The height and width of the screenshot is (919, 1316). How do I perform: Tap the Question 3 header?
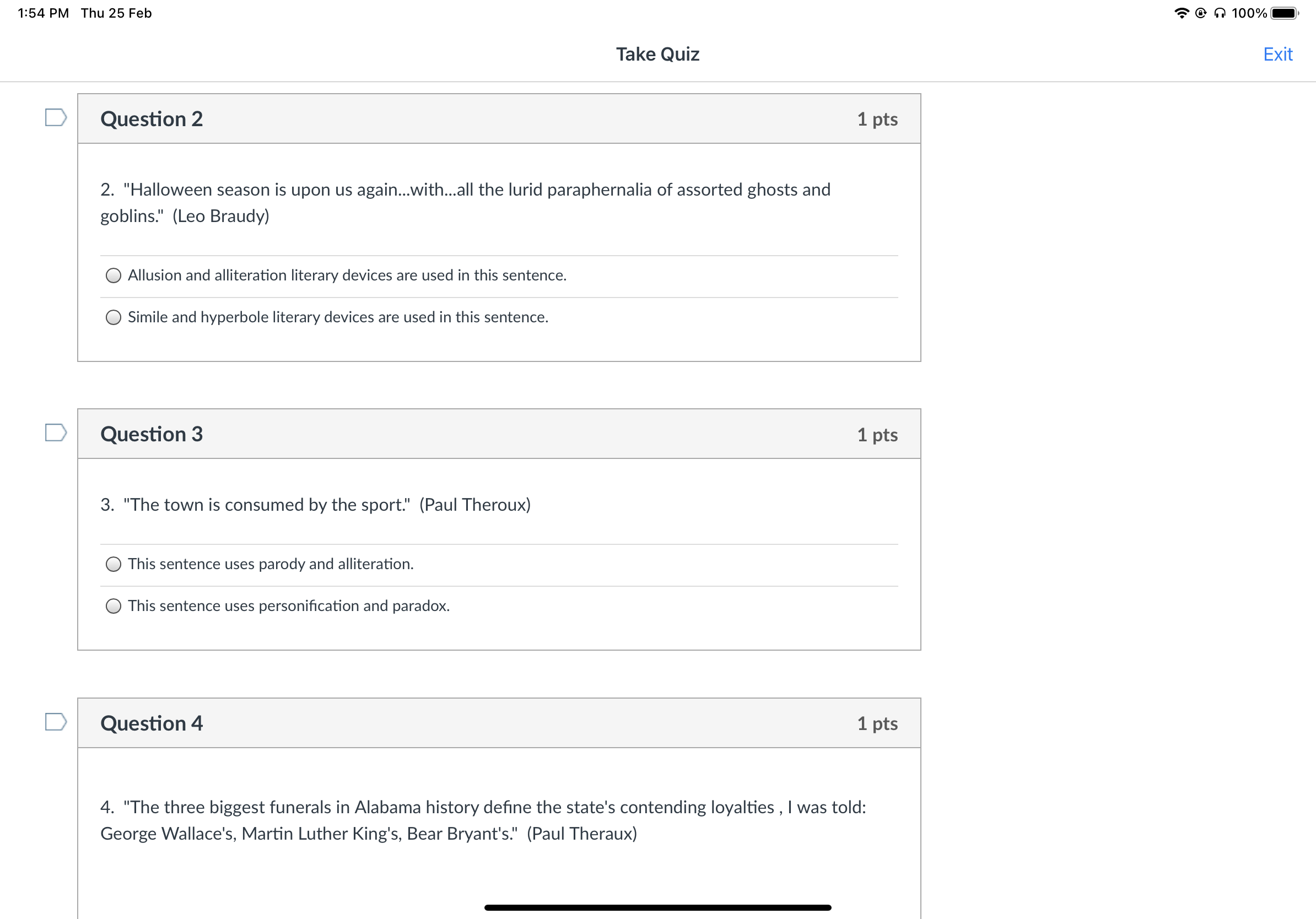click(499, 434)
